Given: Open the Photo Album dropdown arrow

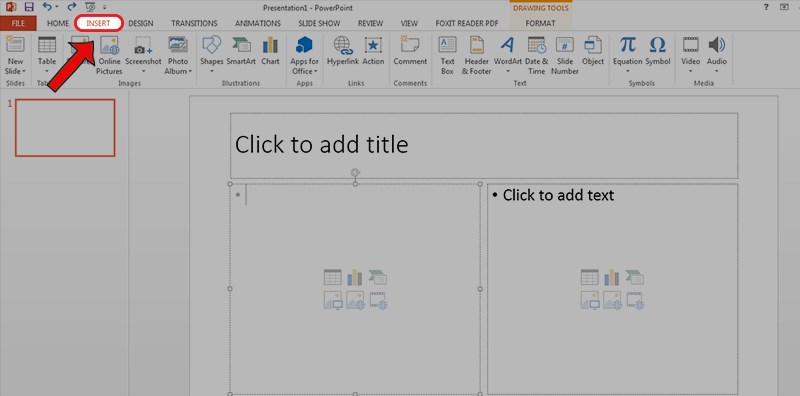Looking at the screenshot, I should (x=190, y=71).
